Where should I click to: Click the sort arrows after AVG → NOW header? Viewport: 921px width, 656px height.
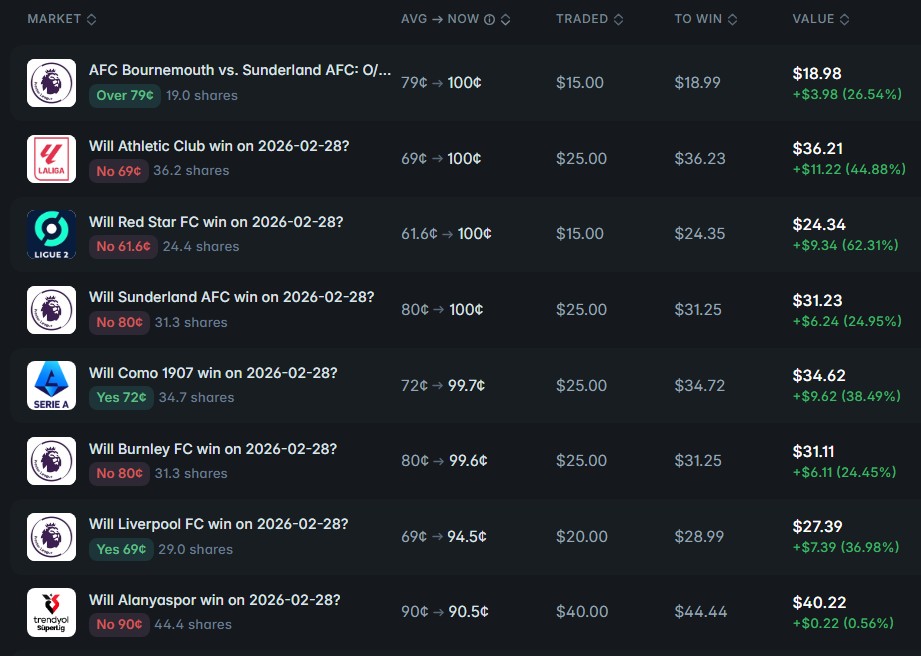(x=505, y=20)
